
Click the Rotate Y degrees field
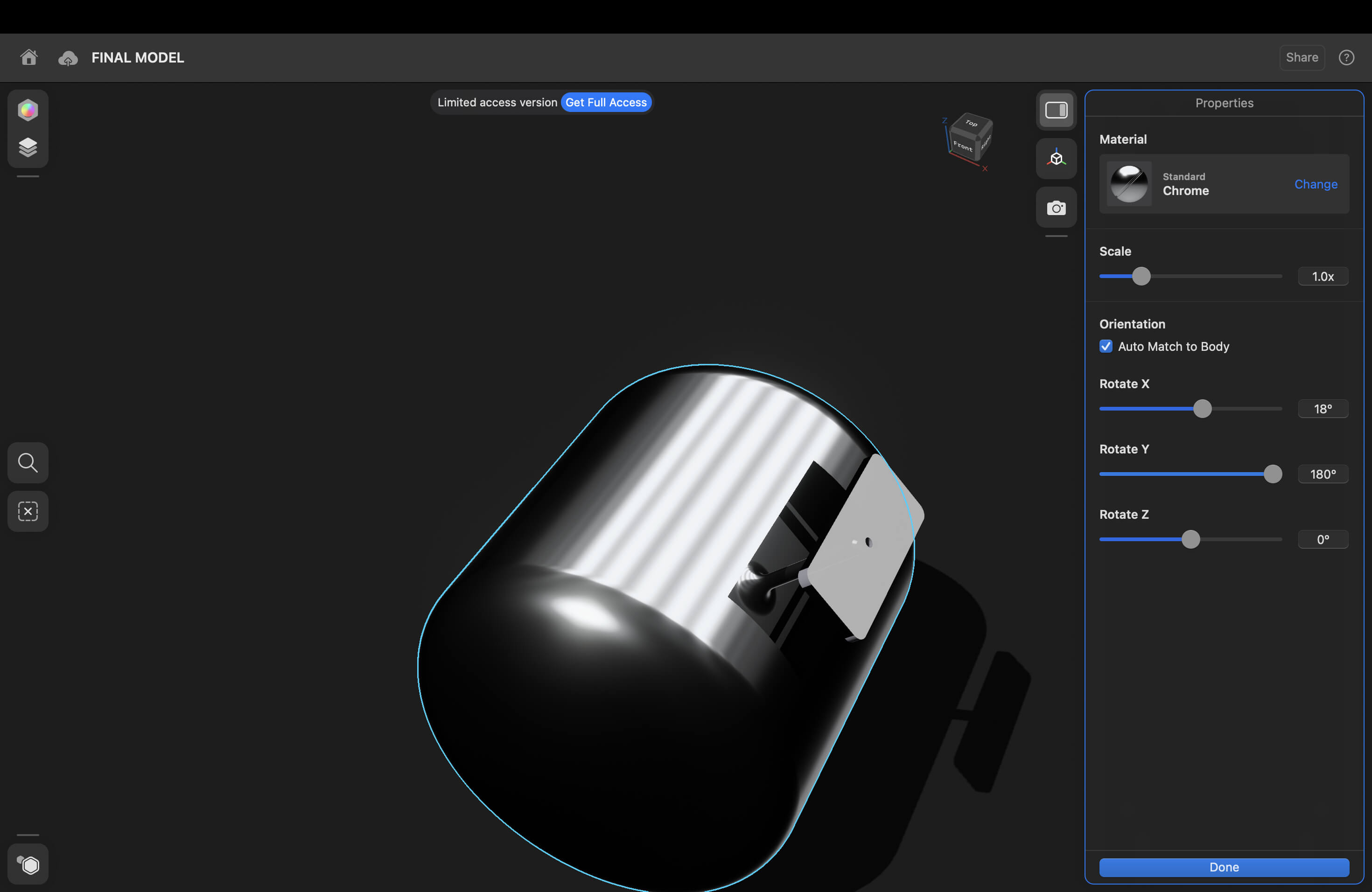pyautogui.click(x=1323, y=474)
